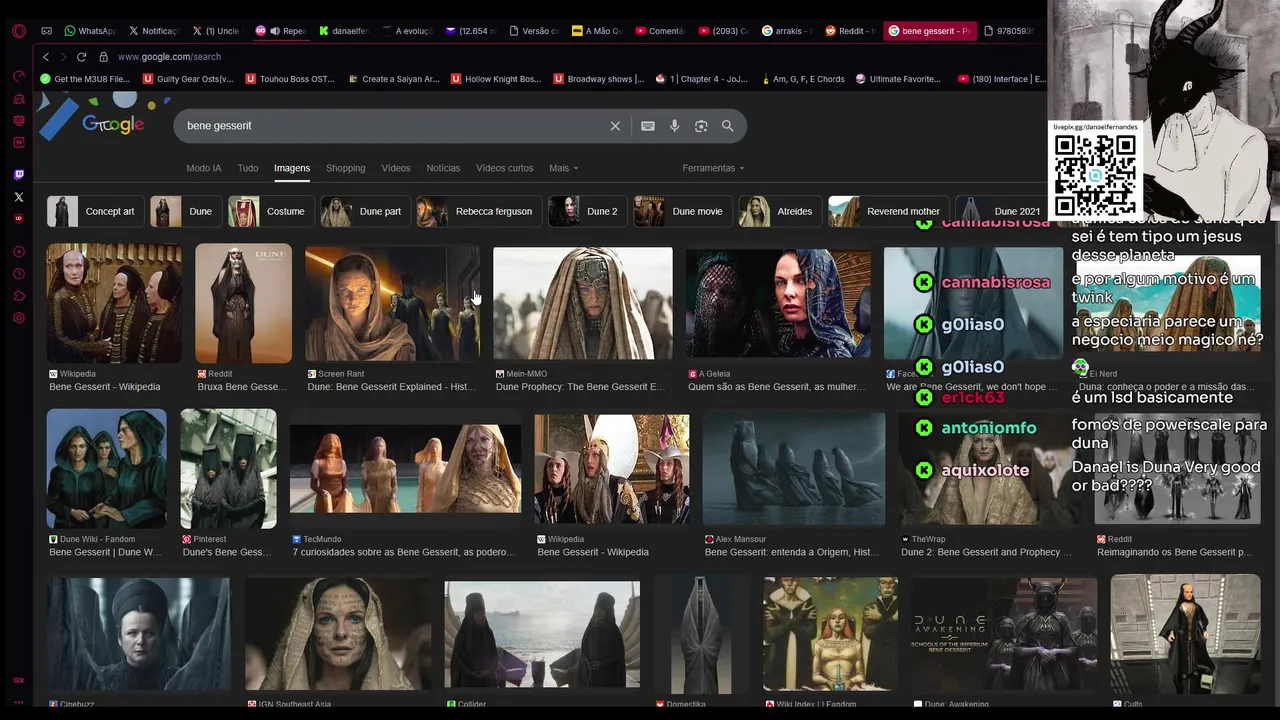Switch to the danaelfernandes Kick tab

coord(345,31)
